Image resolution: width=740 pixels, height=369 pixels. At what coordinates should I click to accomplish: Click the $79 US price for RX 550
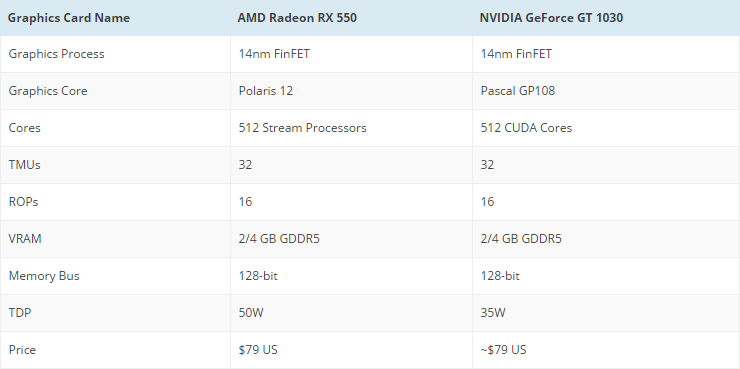coord(258,350)
